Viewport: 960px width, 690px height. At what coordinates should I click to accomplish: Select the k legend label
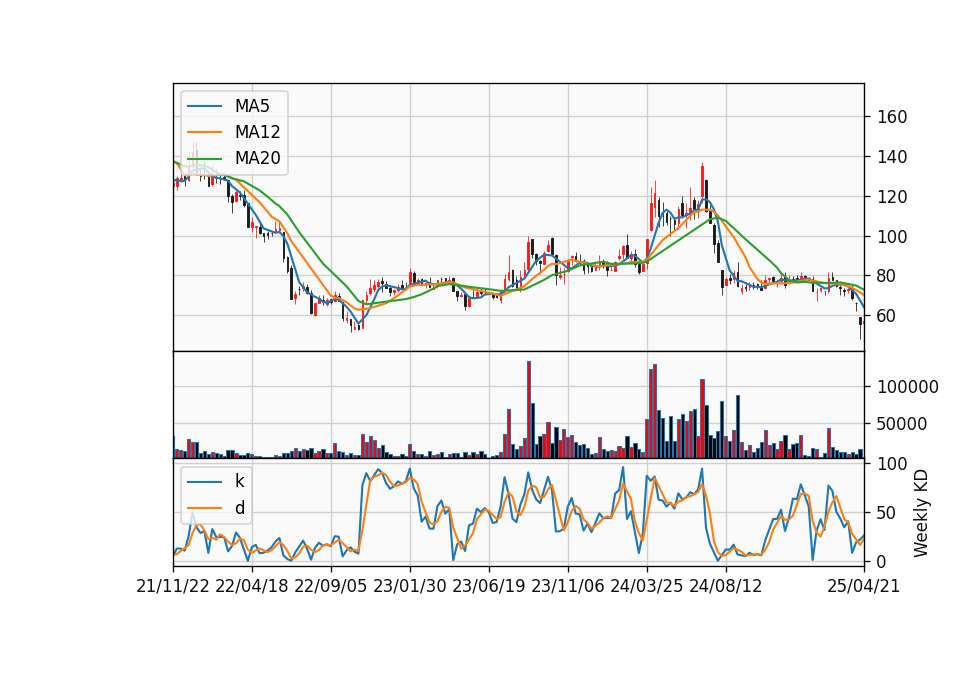239,481
